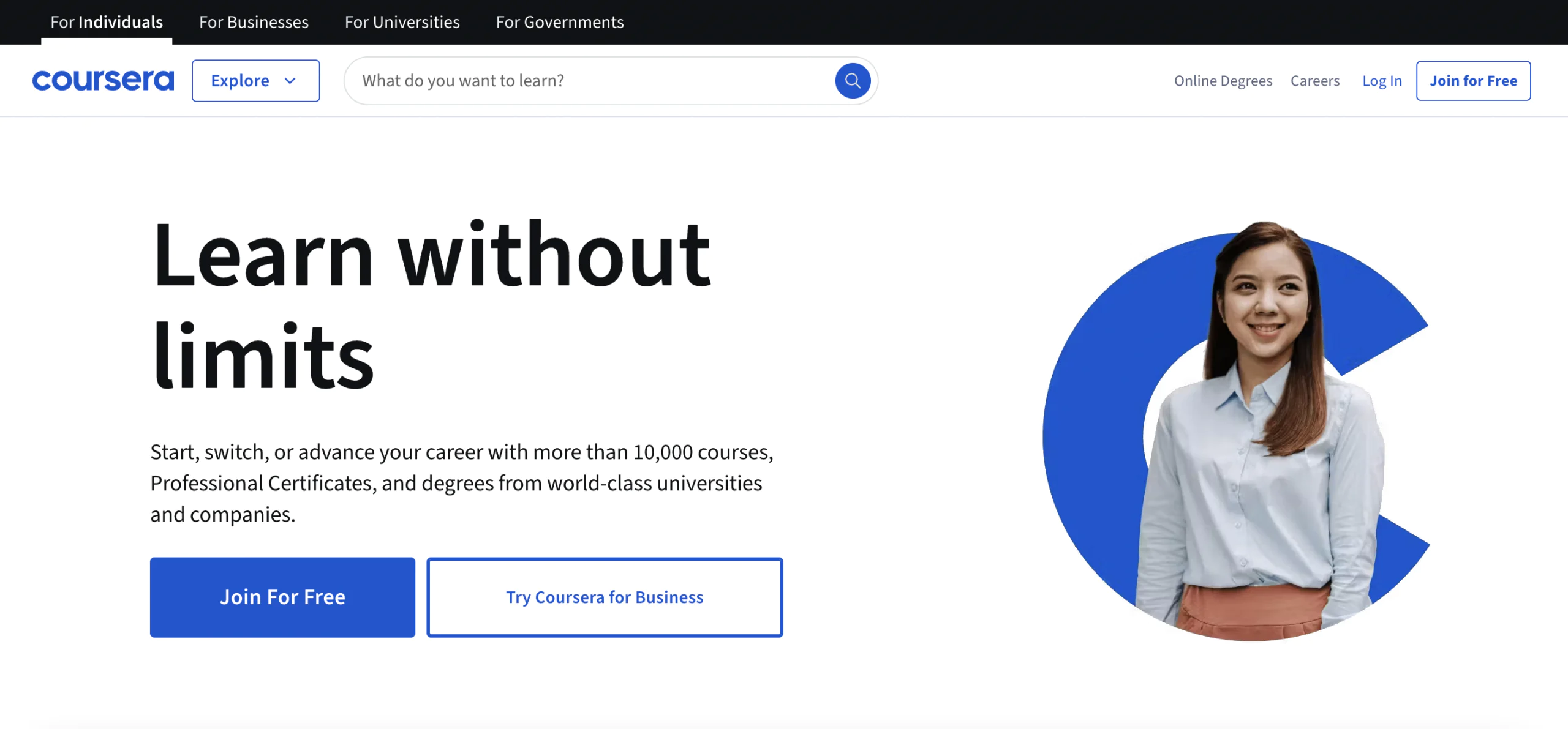This screenshot has height=729, width=1568.
Task: Open the For Governments tab
Action: click(x=560, y=22)
